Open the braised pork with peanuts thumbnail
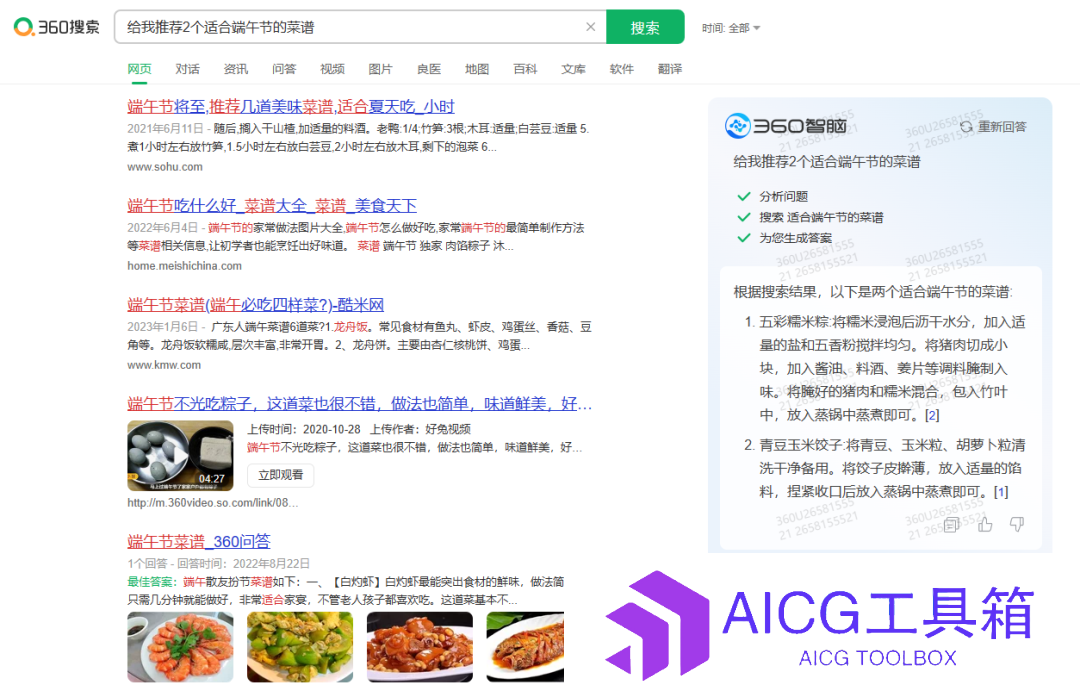 coord(420,647)
